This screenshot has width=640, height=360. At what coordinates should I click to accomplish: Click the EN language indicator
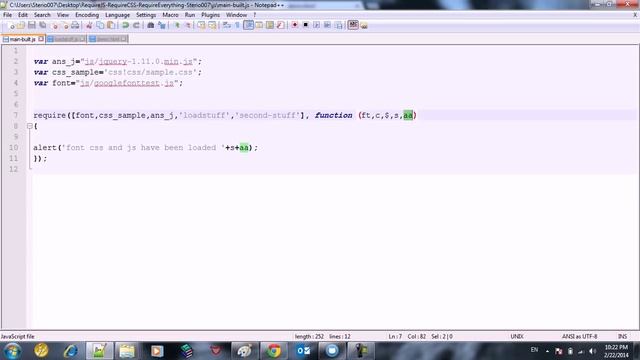(534, 350)
